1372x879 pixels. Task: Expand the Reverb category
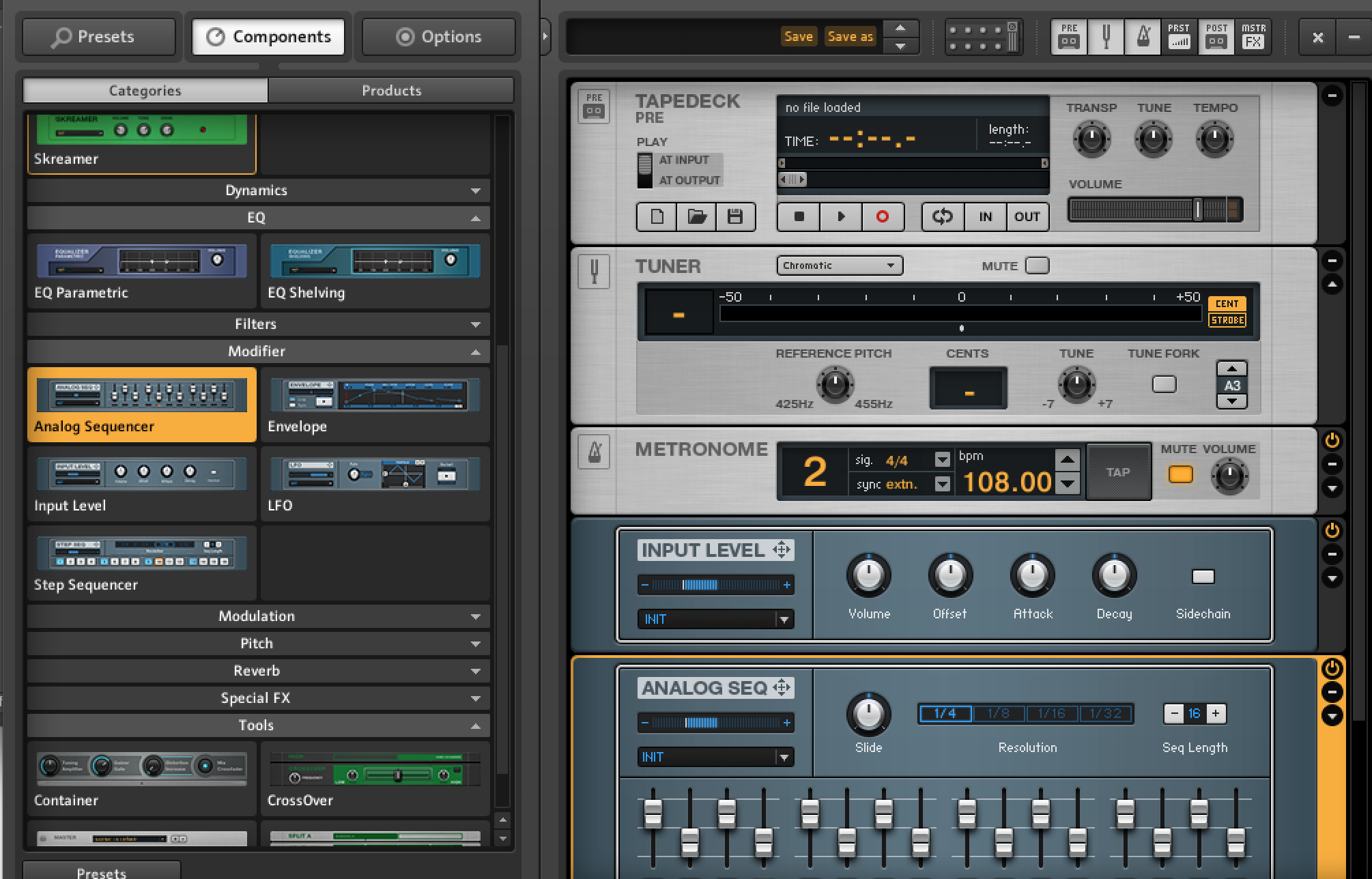[259, 671]
